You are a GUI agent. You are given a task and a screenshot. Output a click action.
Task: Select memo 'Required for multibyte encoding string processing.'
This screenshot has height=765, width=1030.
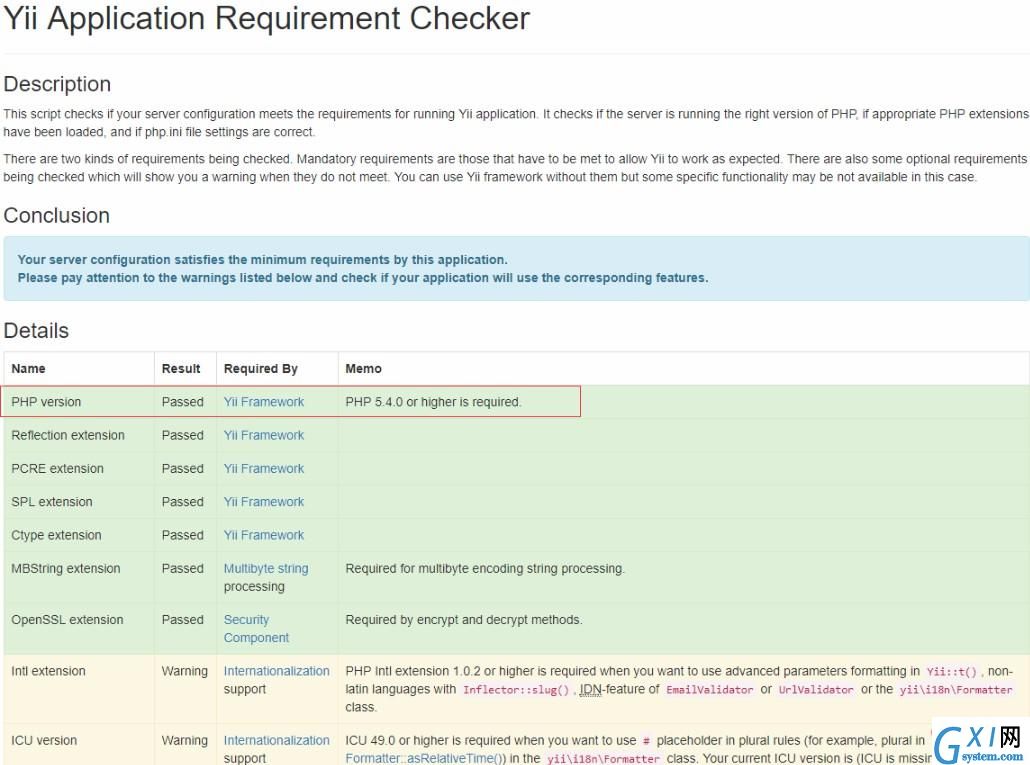pos(485,569)
